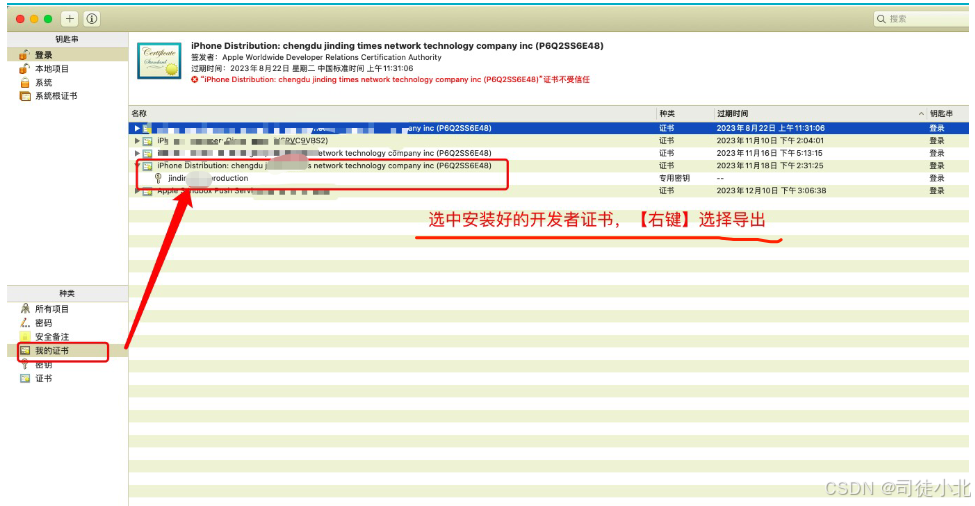Expand the selected certificate expiring 2023年8月22日
The width and height of the screenshot is (975, 506).
137,128
